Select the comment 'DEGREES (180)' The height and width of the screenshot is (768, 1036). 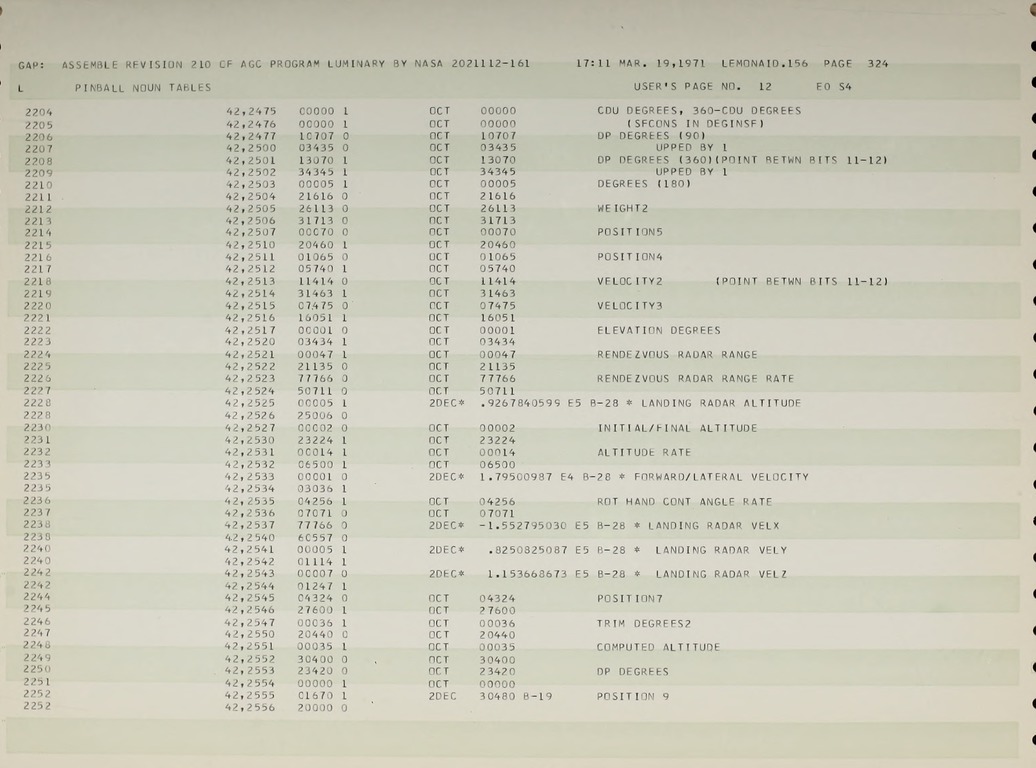point(644,184)
